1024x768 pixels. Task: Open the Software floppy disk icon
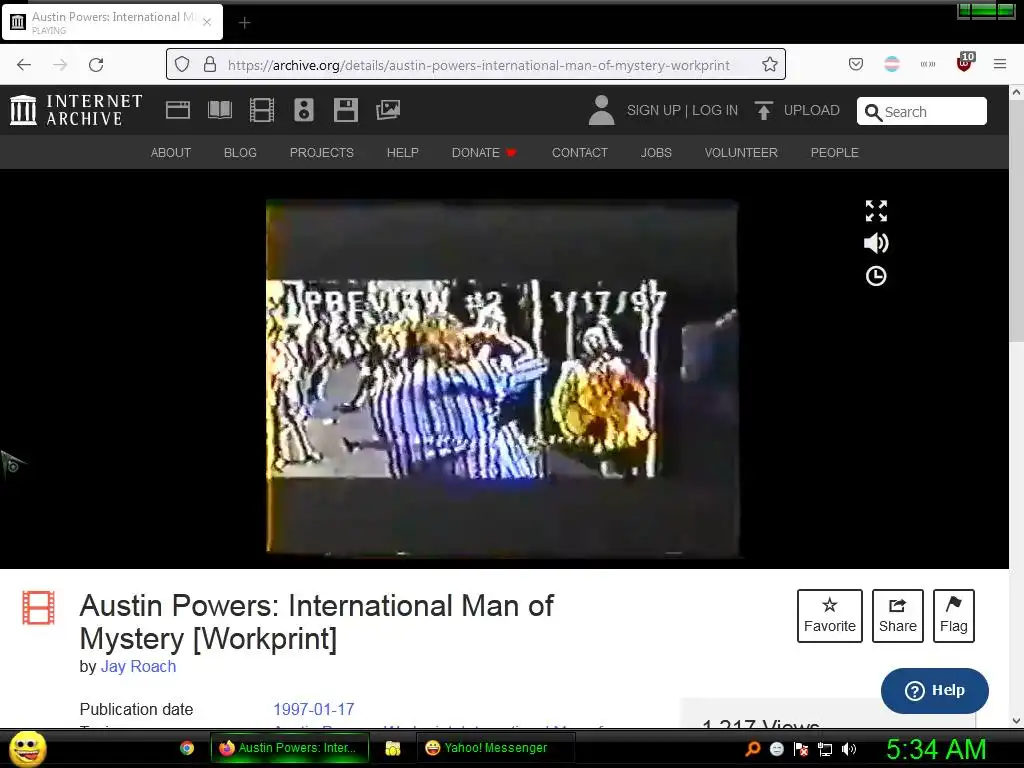345,110
